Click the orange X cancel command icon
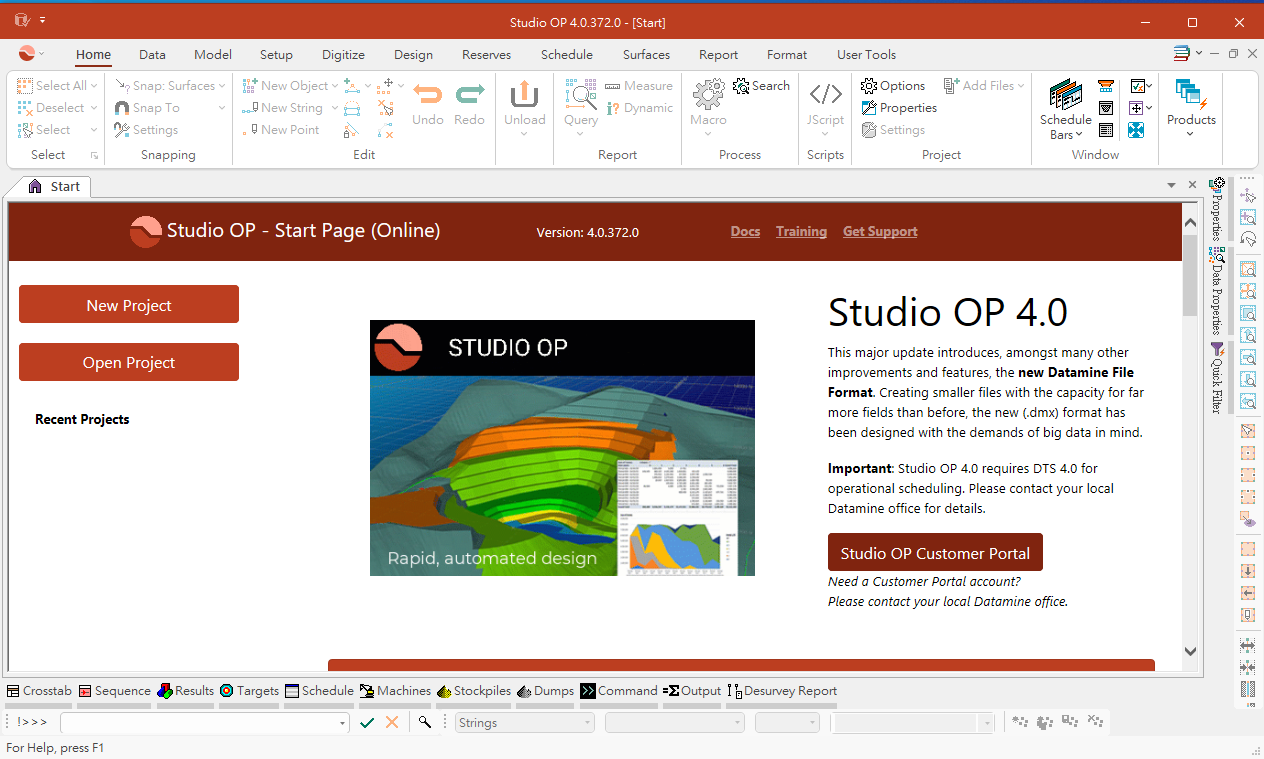Viewport: 1264px width, 759px height. point(392,722)
